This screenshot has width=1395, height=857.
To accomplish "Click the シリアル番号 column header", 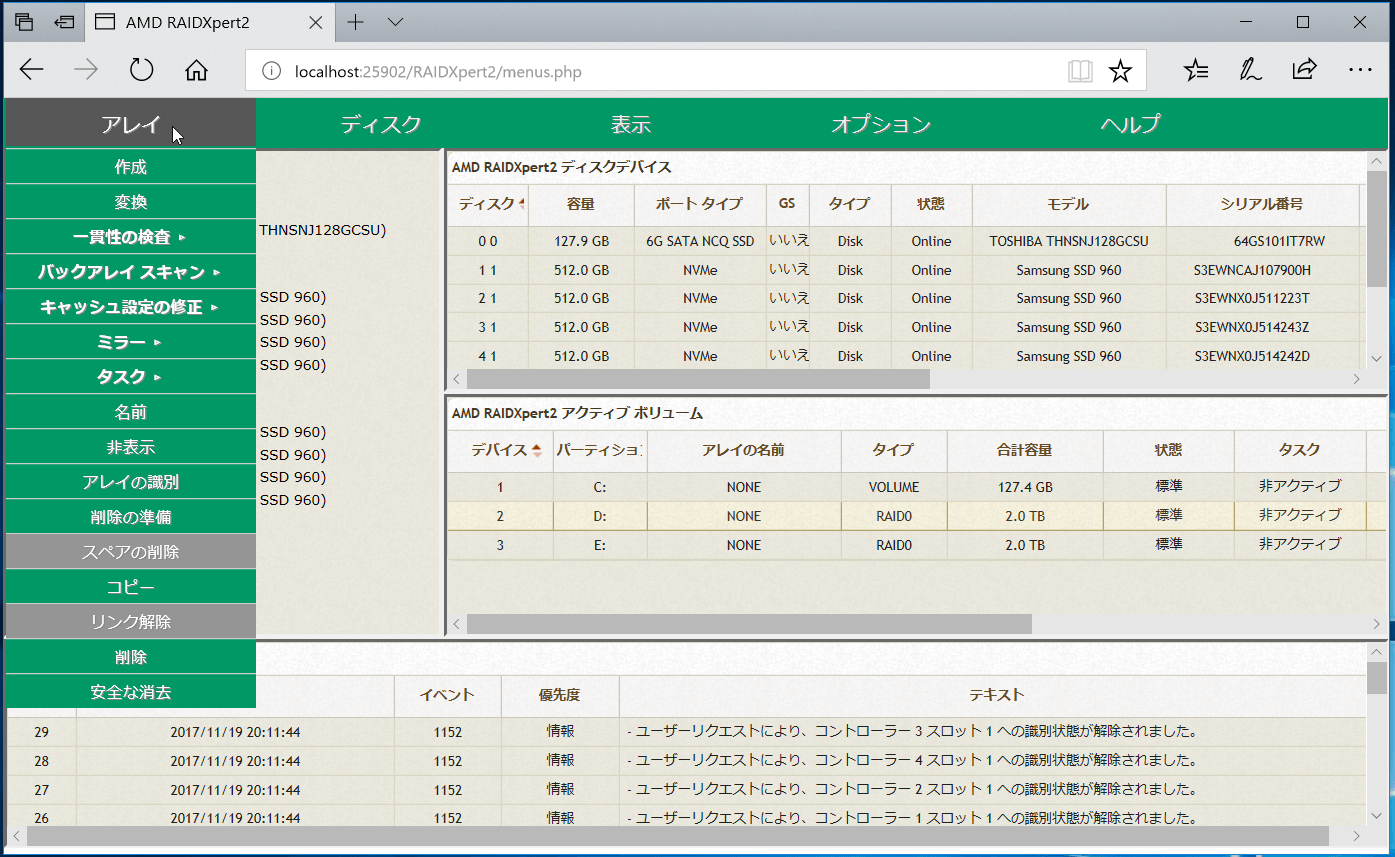I will click(1262, 204).
